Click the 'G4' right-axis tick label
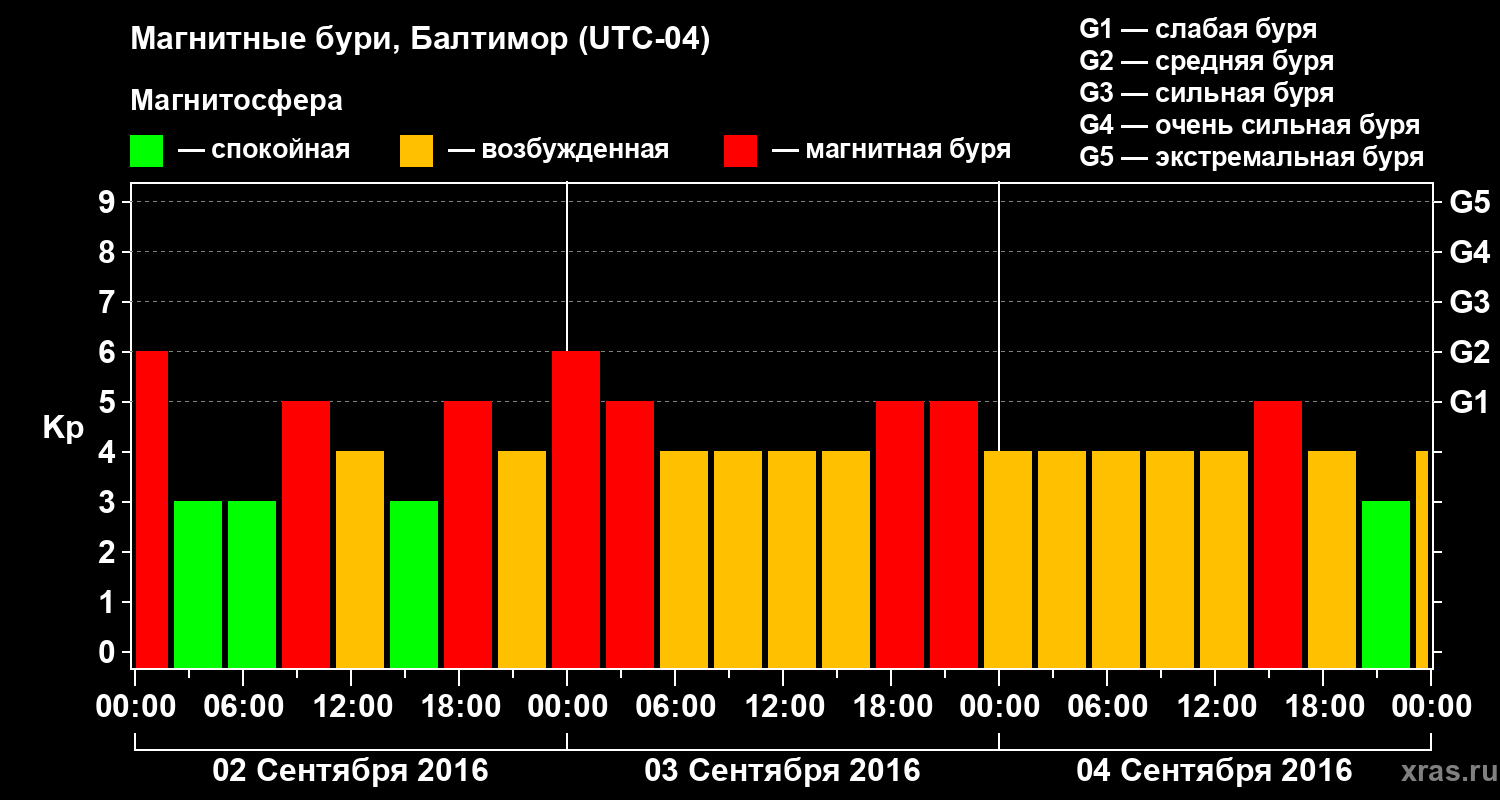This screenshot has width=1500, height=800. [1469, 252]
